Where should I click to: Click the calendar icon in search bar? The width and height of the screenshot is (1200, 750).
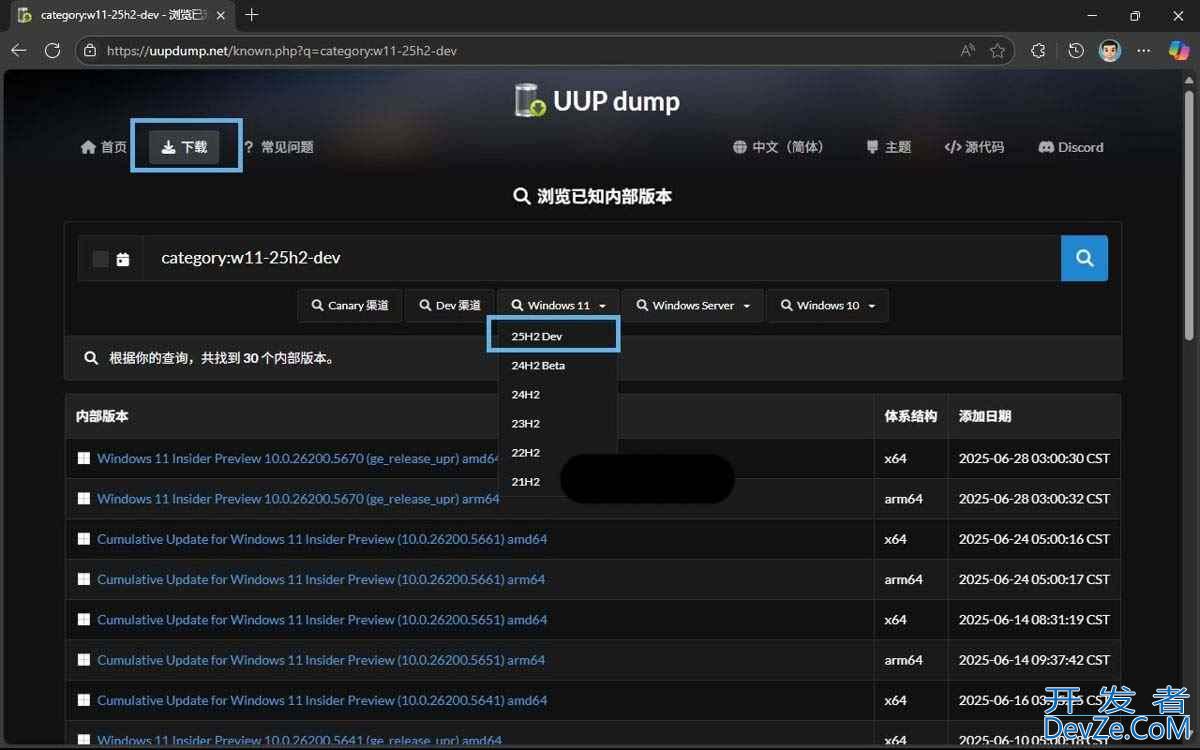tap(123, 259)
